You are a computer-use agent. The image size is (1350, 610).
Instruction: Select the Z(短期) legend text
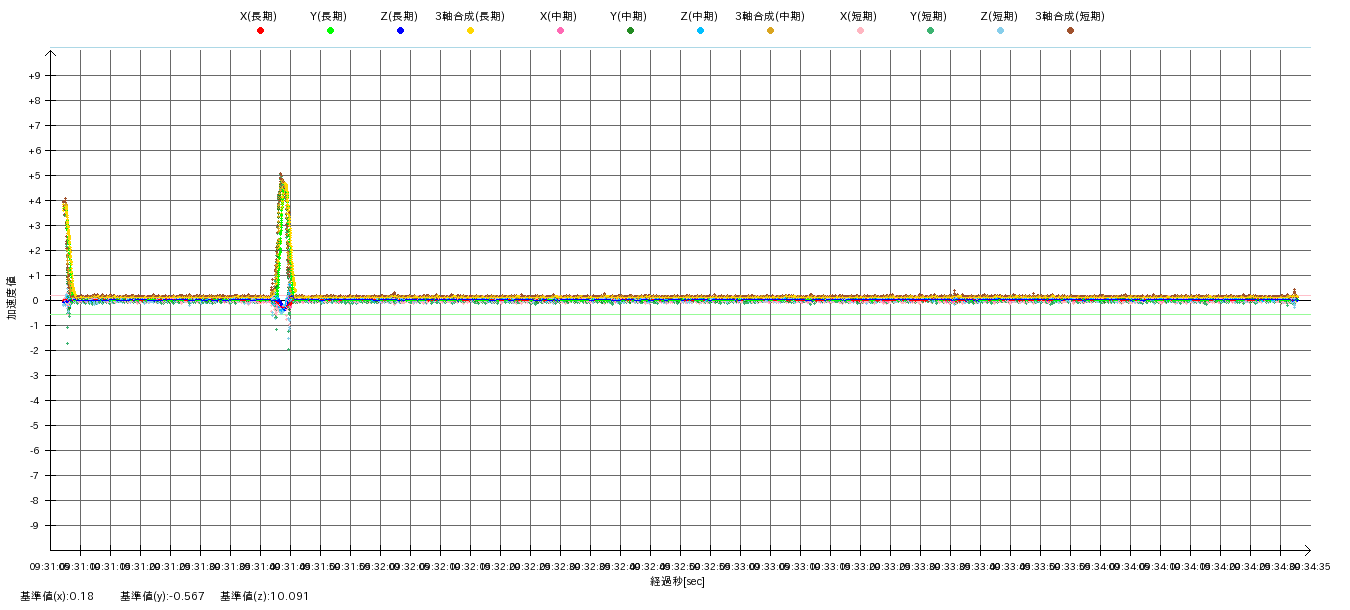pyautogui.click(x=999, y=16)
